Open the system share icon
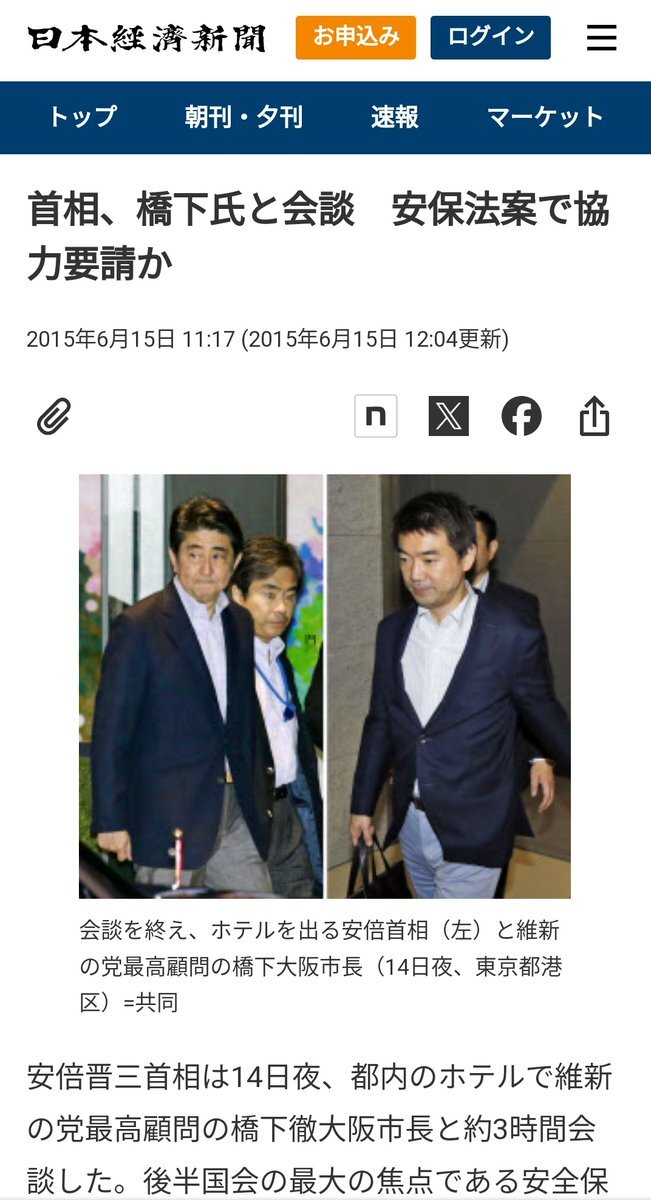The height and width of the screenshot is (1200, 651). pos(594,416)
